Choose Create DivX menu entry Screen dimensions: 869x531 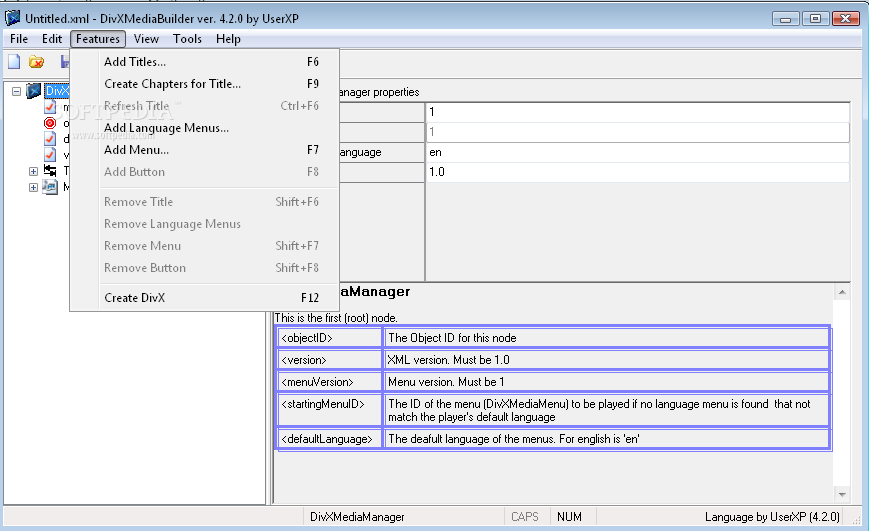(x=205, y=298)
